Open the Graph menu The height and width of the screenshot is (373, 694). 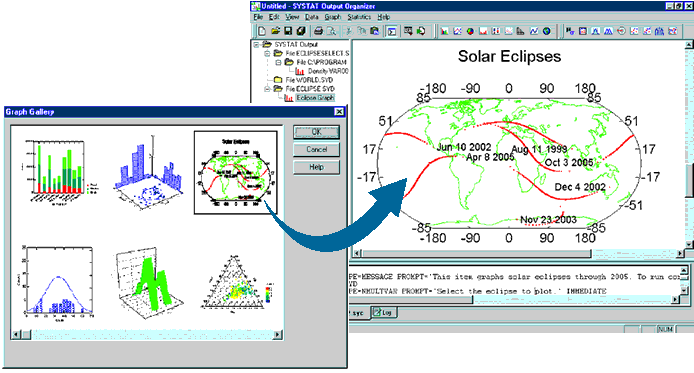tap(332, 17)
